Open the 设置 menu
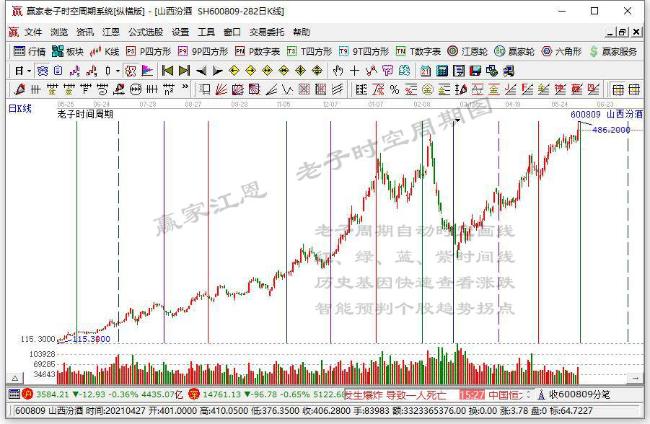 [x=180, y=32]
